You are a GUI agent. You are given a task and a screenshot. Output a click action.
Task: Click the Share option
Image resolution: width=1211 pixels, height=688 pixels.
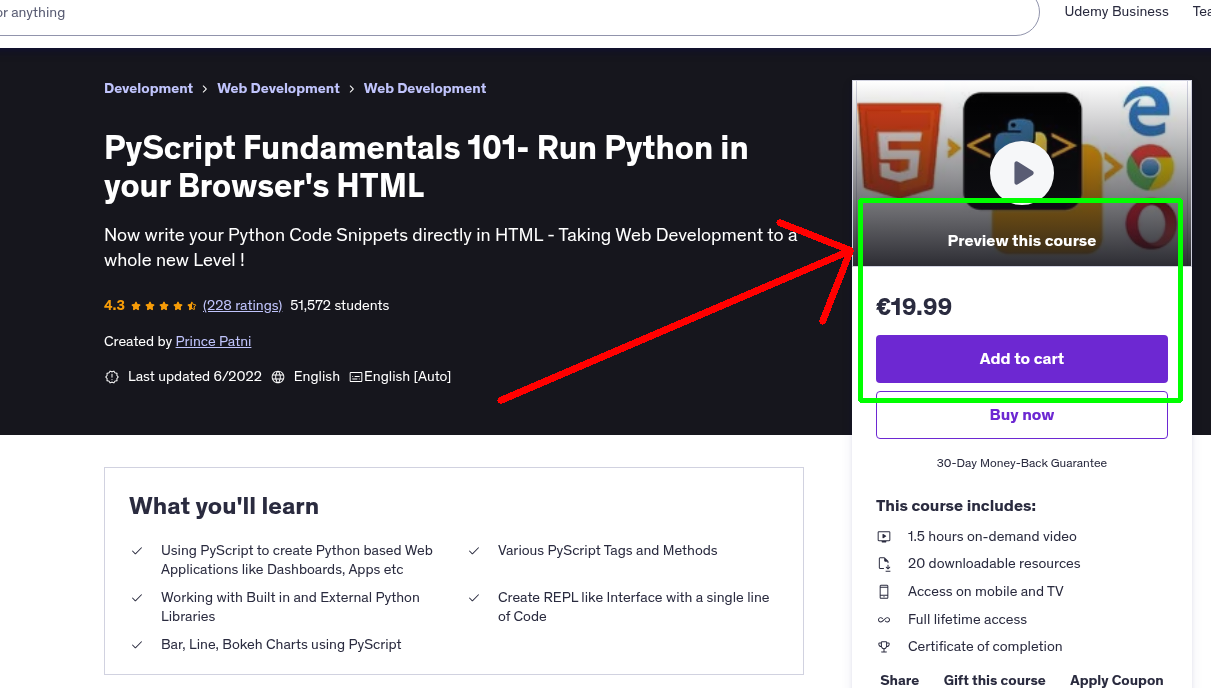(899, 680)
